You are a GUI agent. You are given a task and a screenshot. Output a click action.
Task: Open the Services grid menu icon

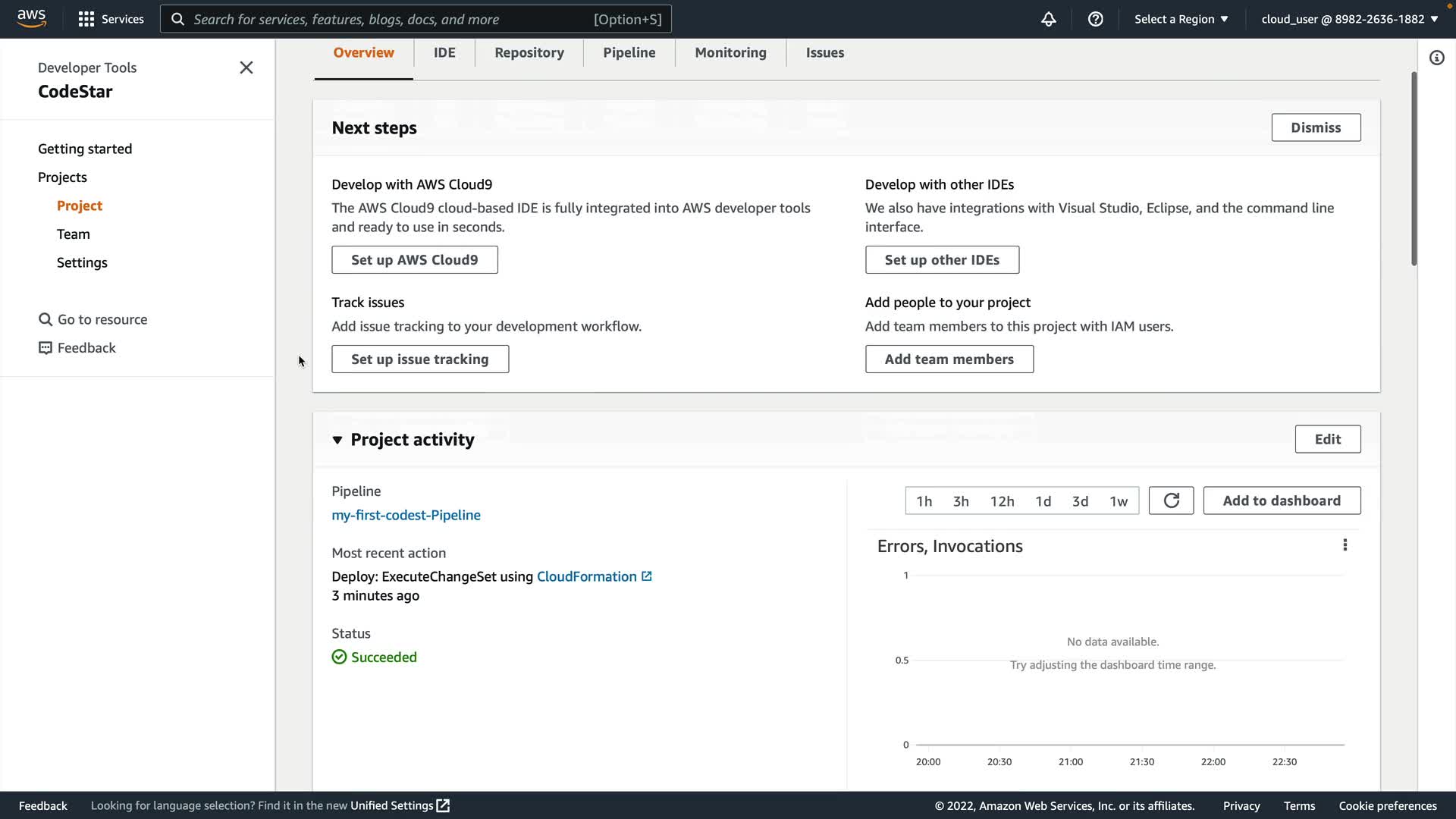tap(86, 19)
